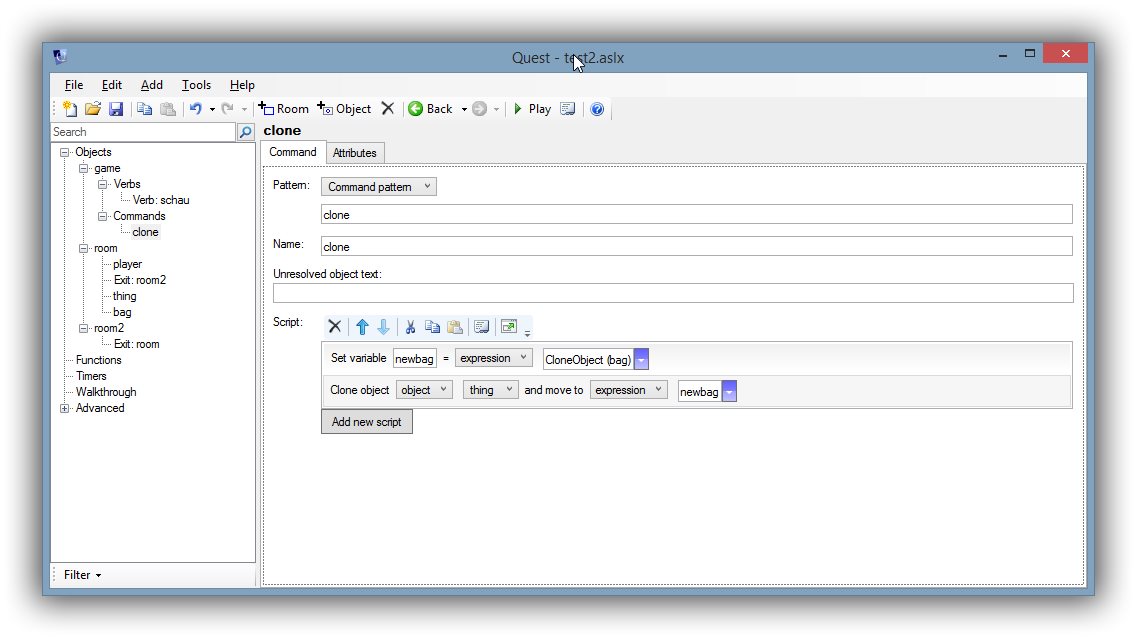1137x638 pixels.
Task: Cut the script using the scissors icon
Action: pos(410,327)
